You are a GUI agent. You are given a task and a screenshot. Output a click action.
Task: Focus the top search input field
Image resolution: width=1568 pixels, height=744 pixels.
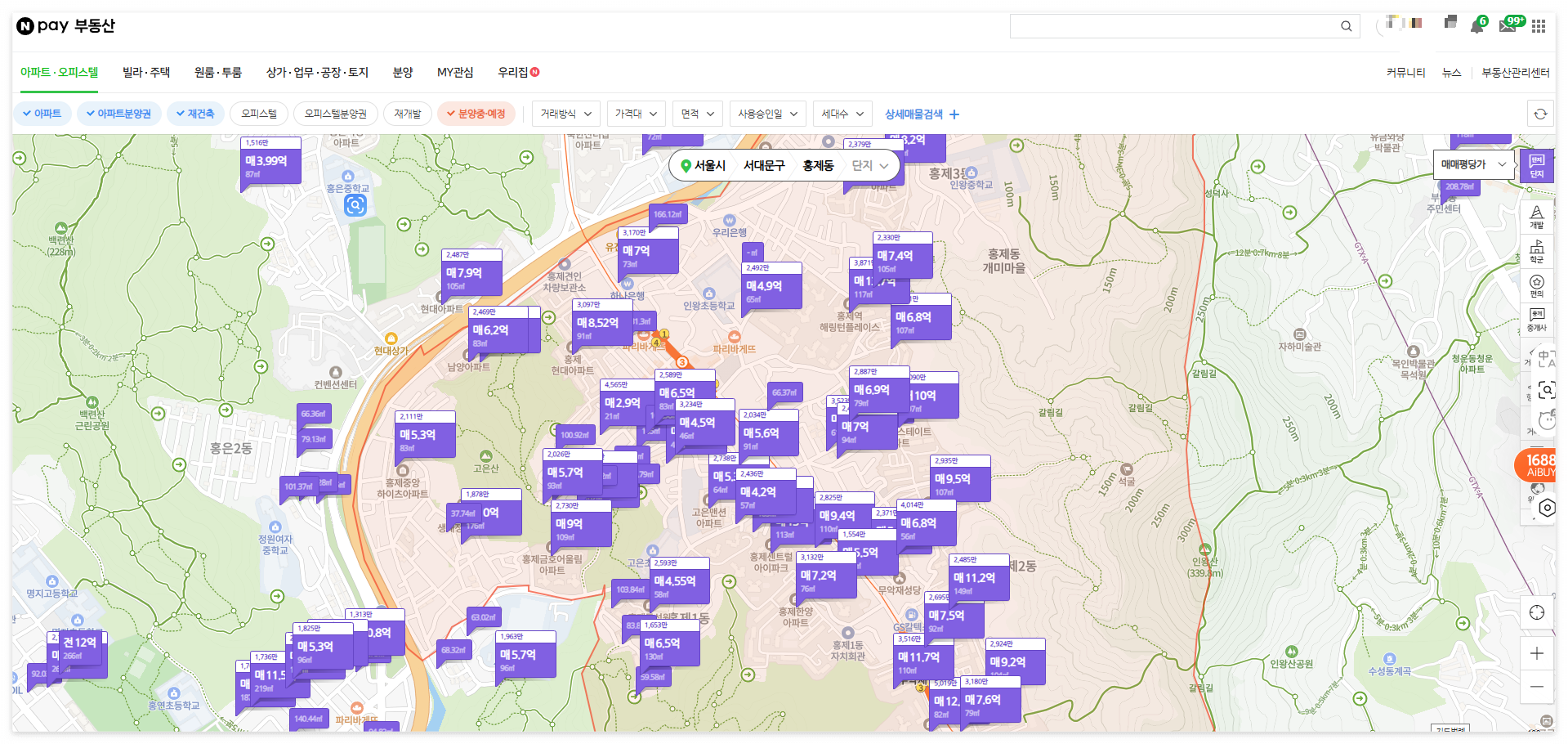pyautogui.click(x=1185, y=26)
